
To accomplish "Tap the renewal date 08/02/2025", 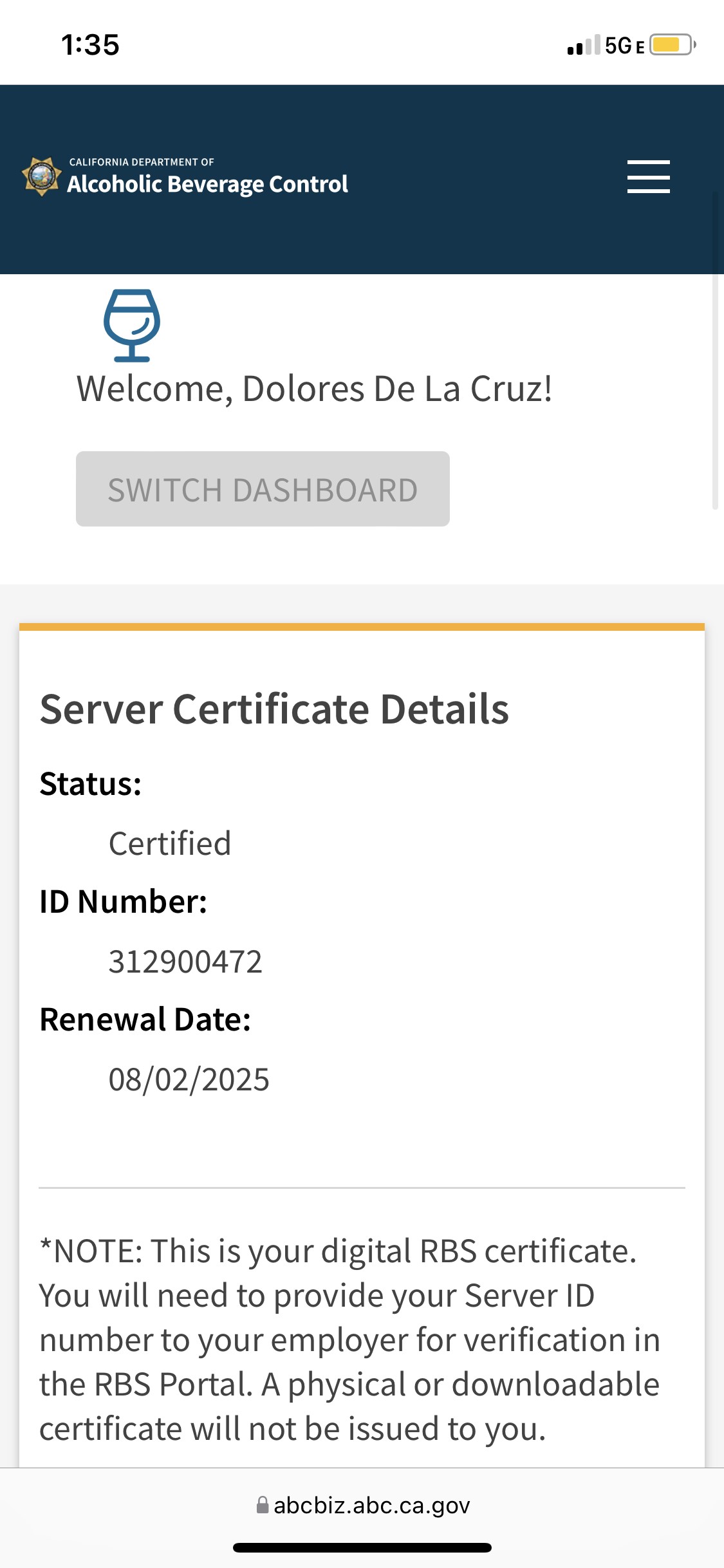I will pyautogui.click(x=189, y=1079).
